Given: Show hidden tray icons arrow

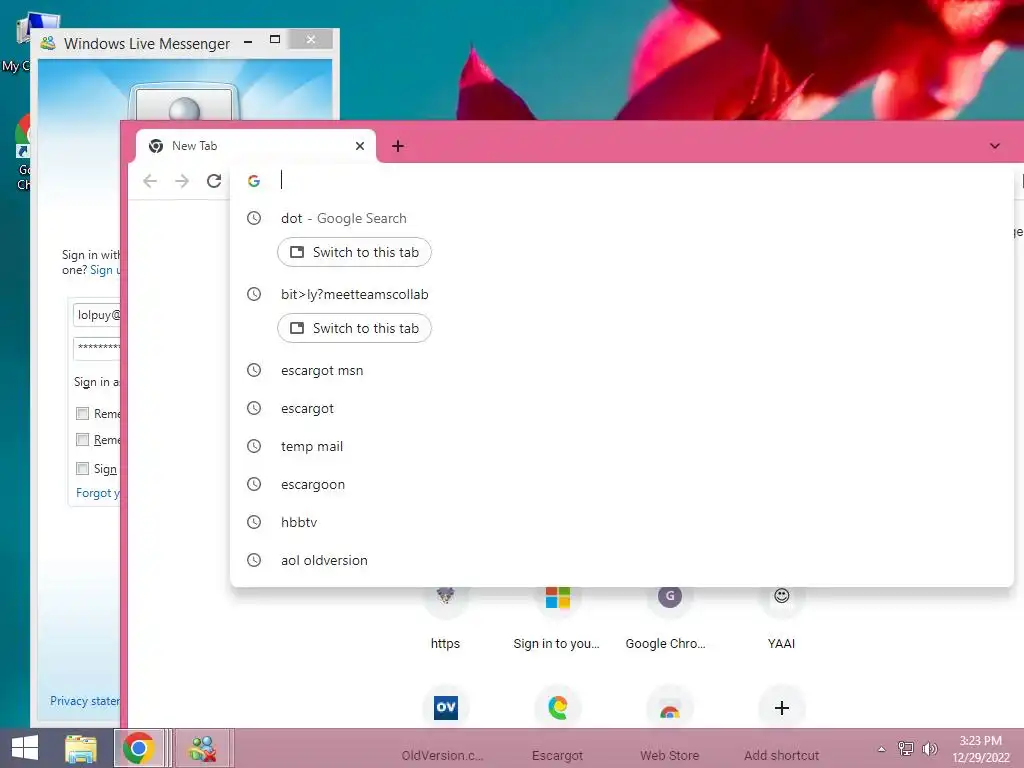Looking at the screenshot, I should [x=882, y=748].
